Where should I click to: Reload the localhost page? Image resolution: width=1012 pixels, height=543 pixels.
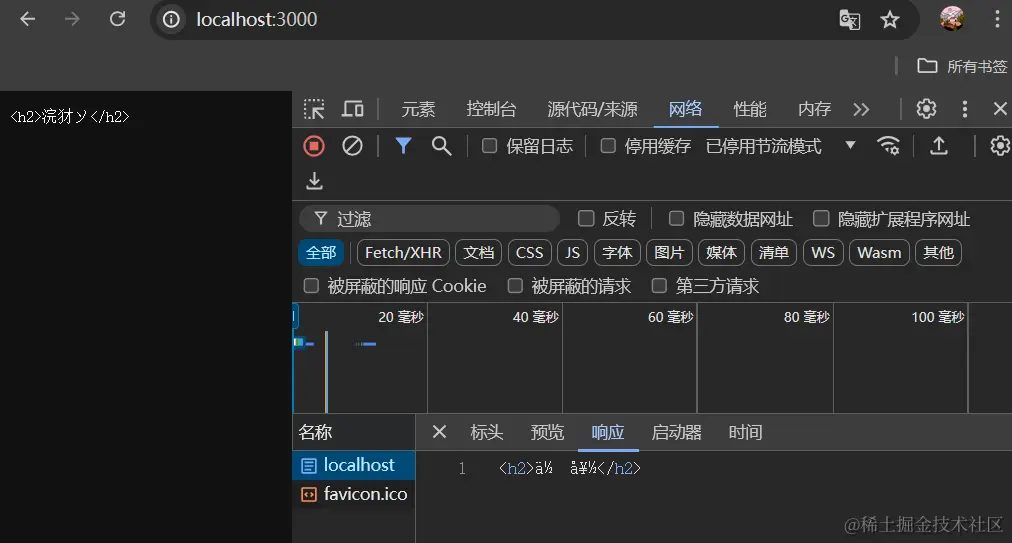117,19
